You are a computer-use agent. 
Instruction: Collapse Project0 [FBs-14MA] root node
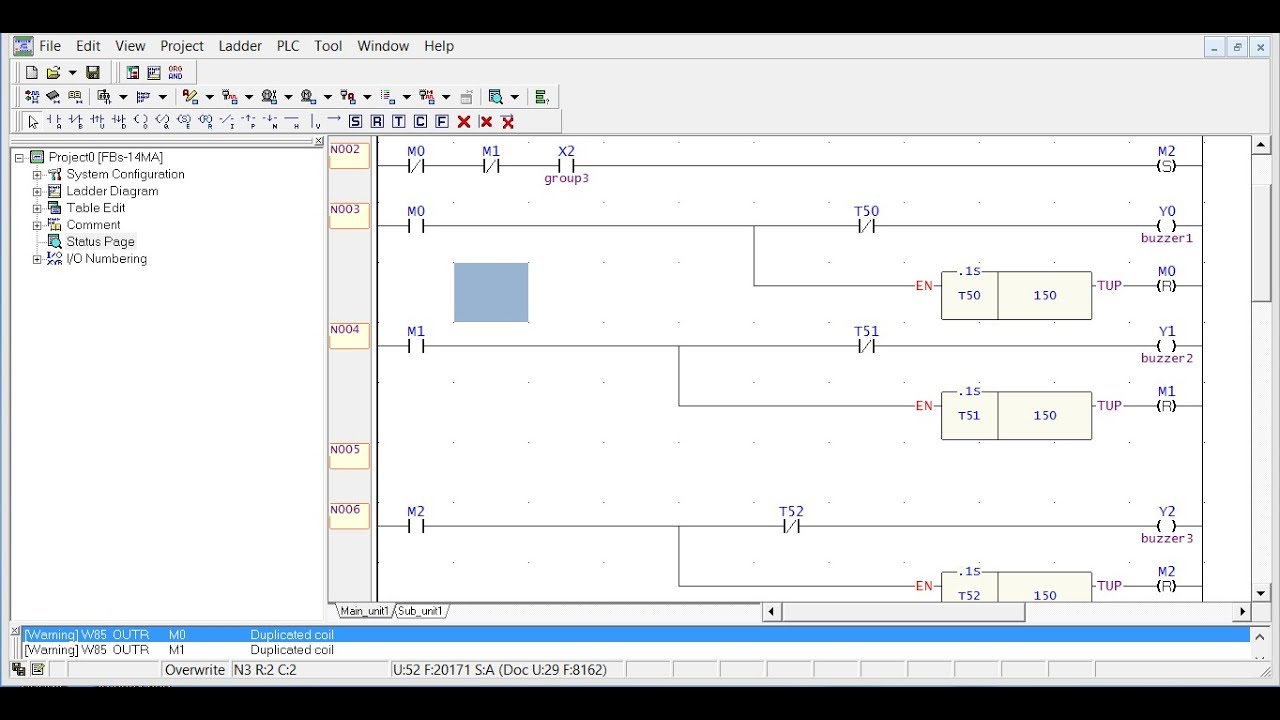click(19, 157)
